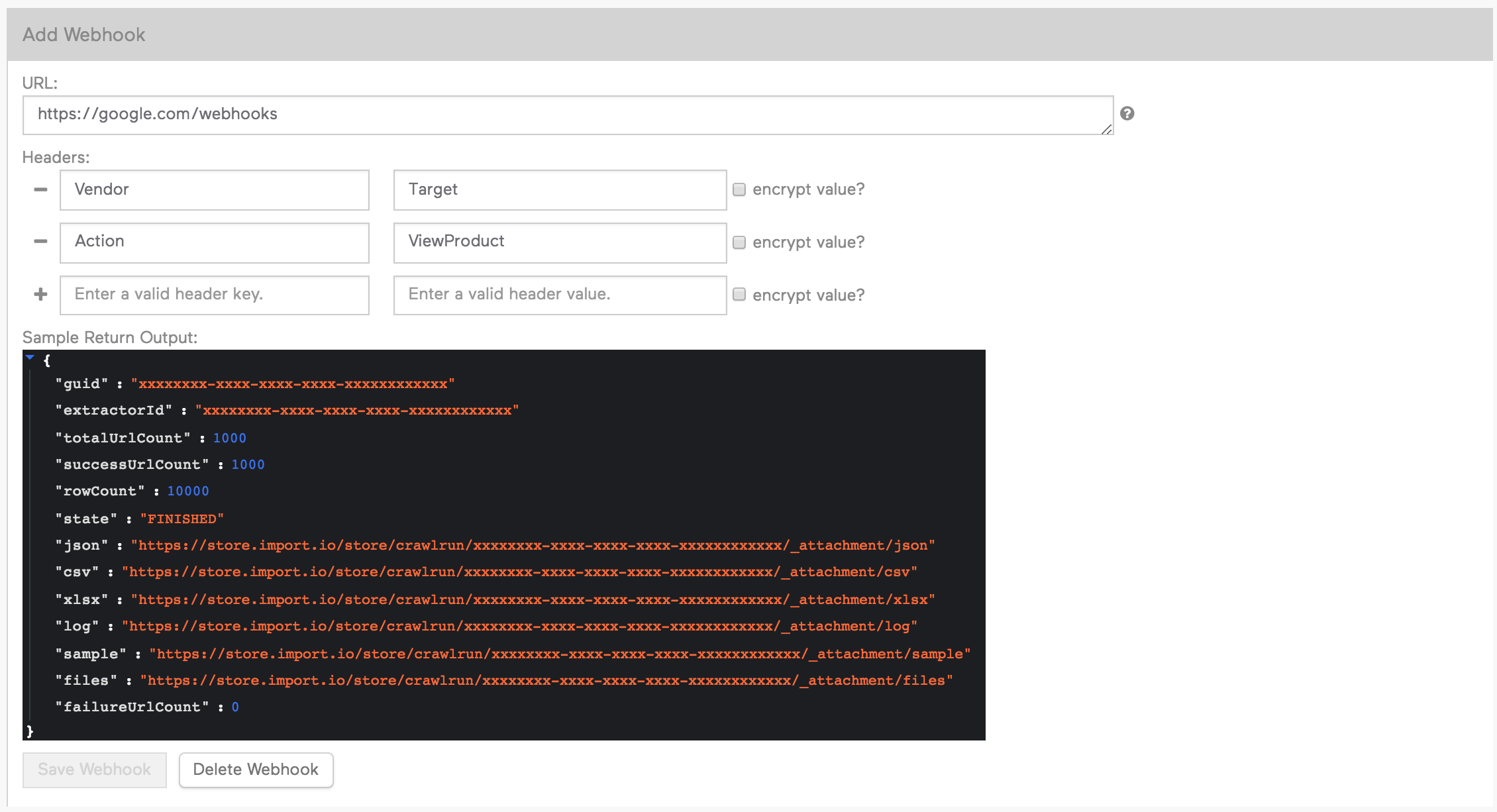Click the resize handle on the URL textarea
Viewport: 1497px width, 812px height.
pos(1107,130)
